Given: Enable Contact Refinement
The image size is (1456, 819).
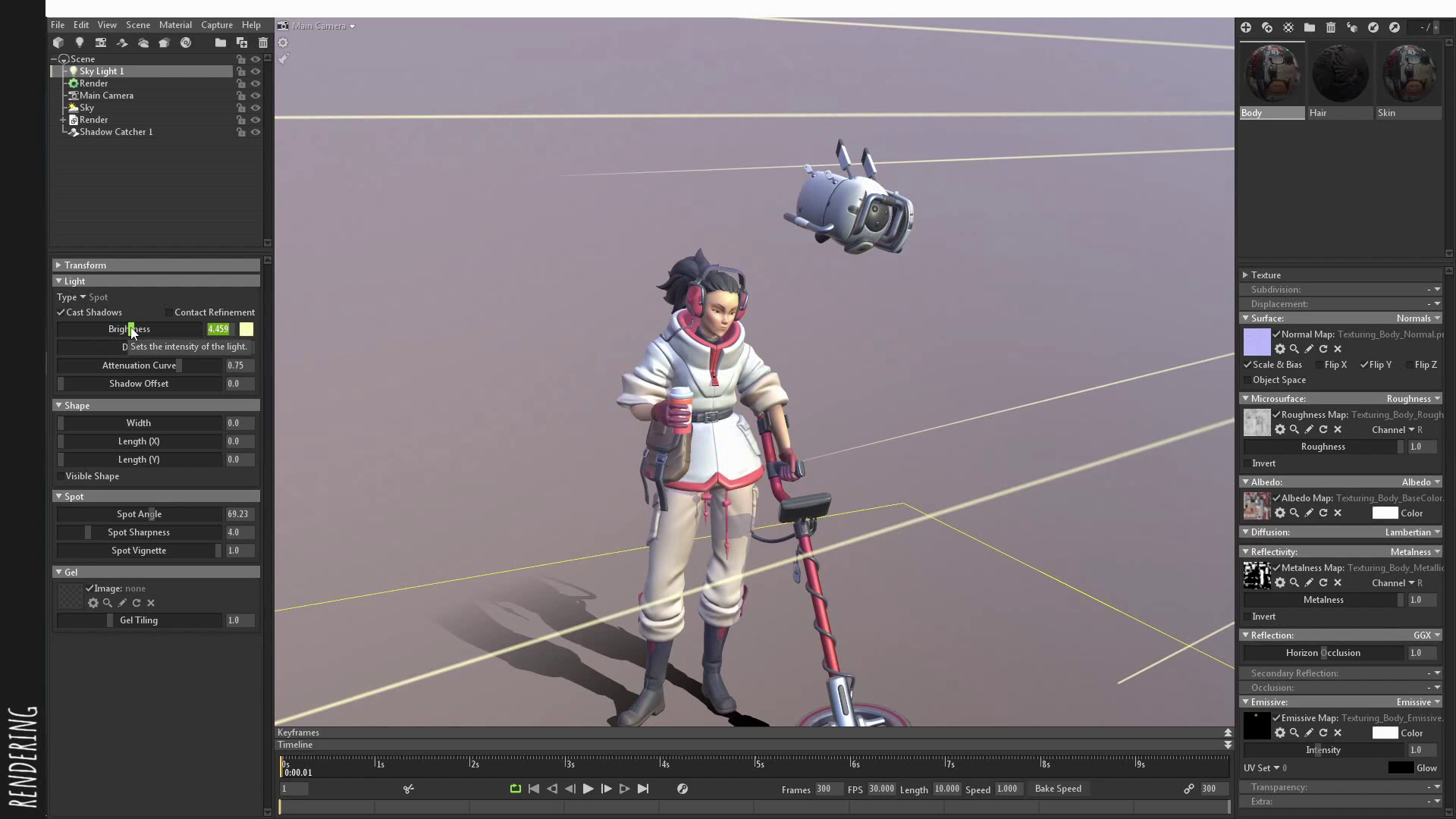Looking at the screenshot, I should (x=168, y=312).
